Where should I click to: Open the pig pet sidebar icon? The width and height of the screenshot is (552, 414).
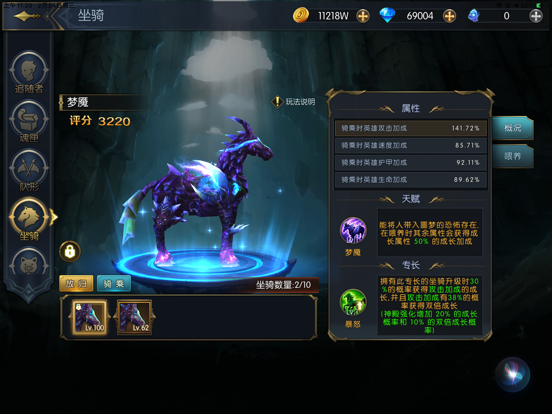[x=29, y=262]
